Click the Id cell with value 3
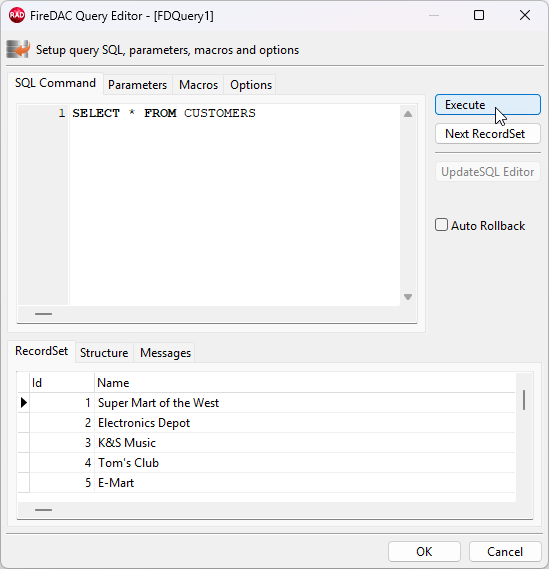The image size is (549, 569). coord(62,443)
